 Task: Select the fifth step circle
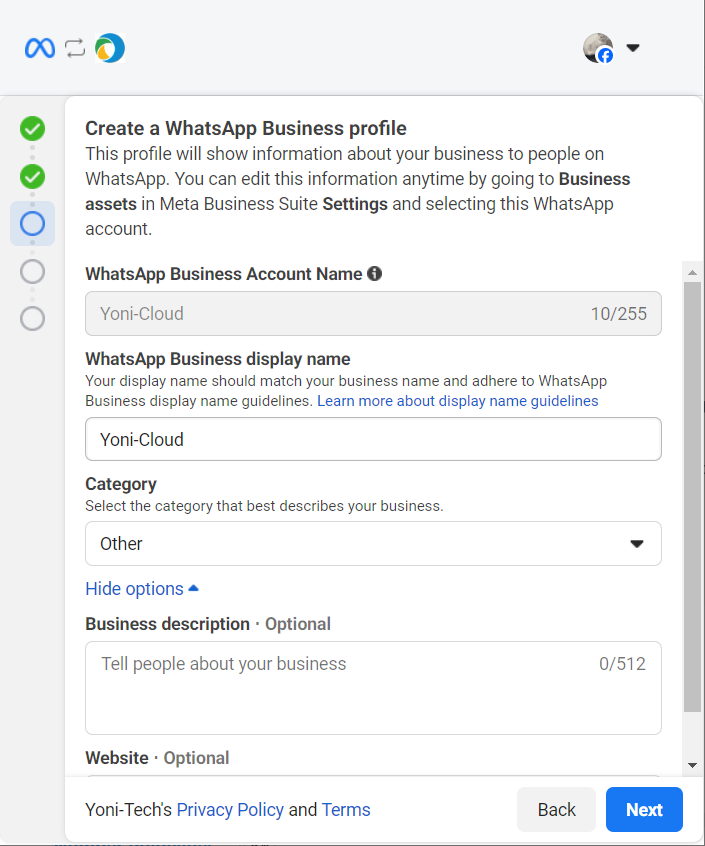32,318
